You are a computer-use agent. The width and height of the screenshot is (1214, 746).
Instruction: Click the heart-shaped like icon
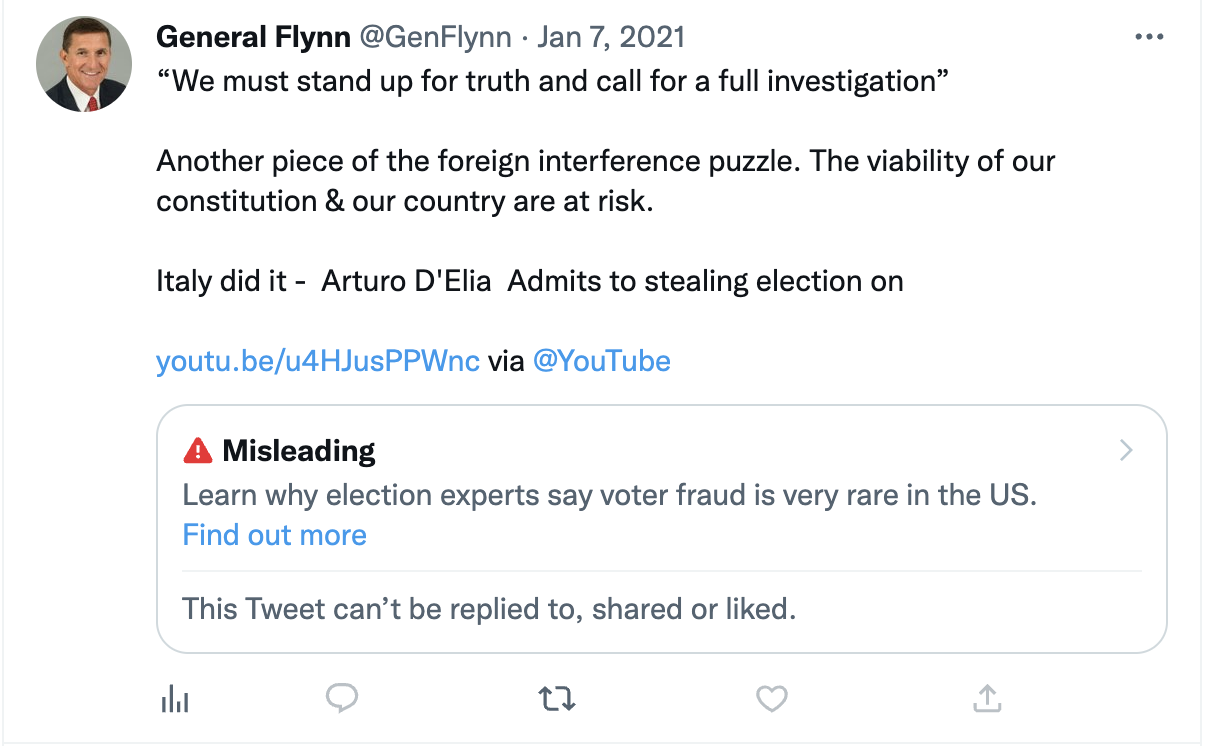(x=771, y=699)
